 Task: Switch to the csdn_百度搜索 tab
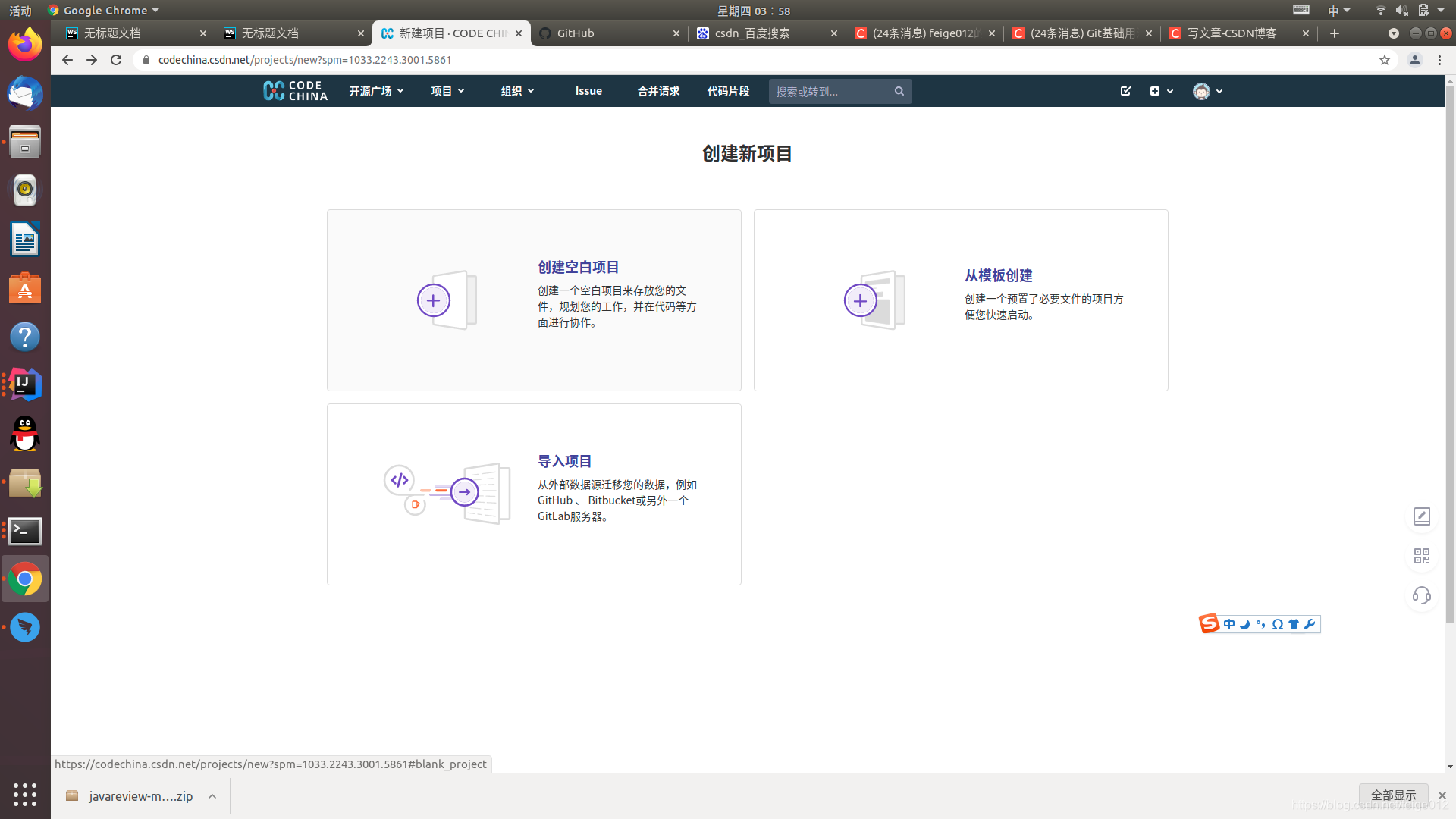(767, 33)
